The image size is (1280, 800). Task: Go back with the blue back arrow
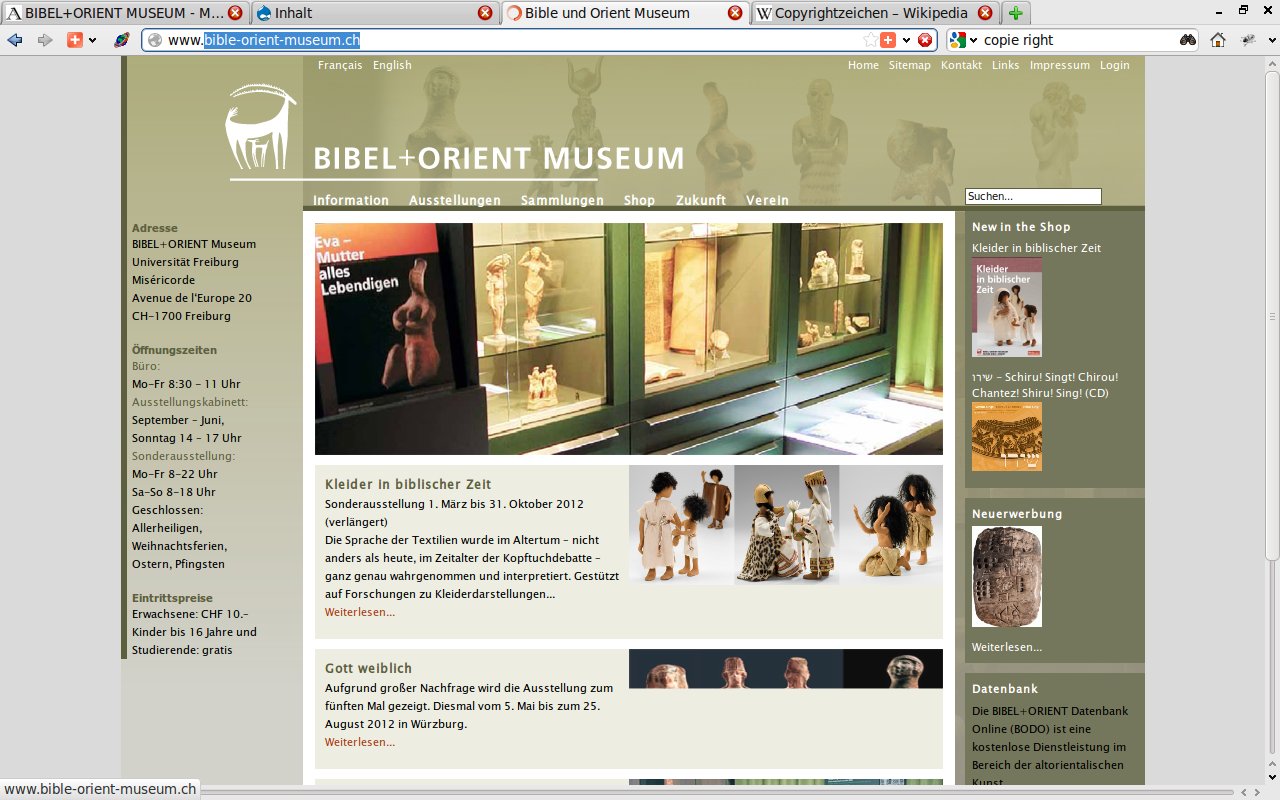coord(15,40)
